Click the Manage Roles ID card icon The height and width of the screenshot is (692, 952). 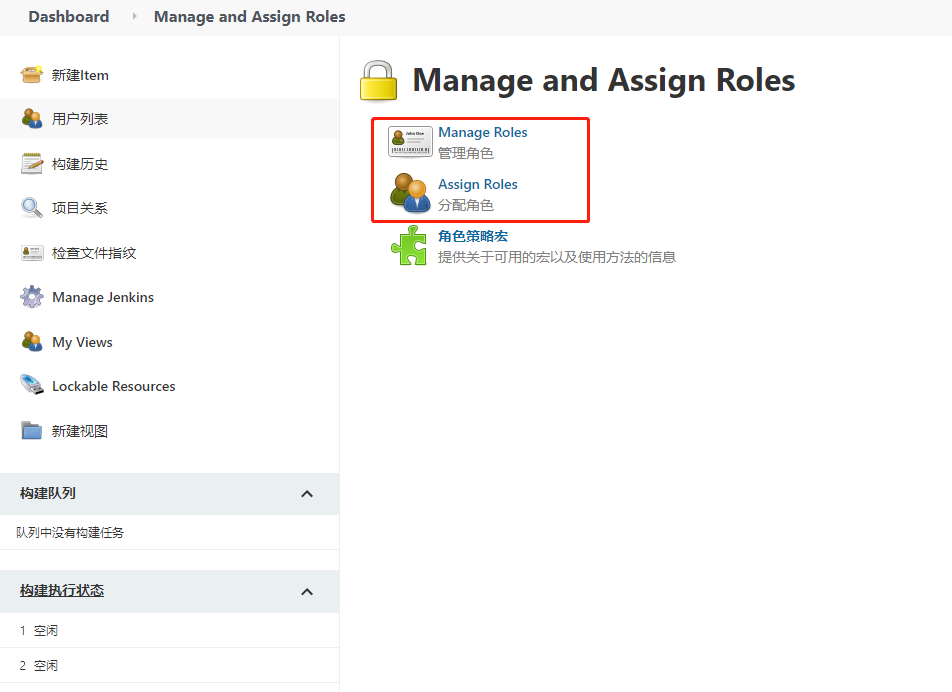pyautogui.click(x=410, y=142)
